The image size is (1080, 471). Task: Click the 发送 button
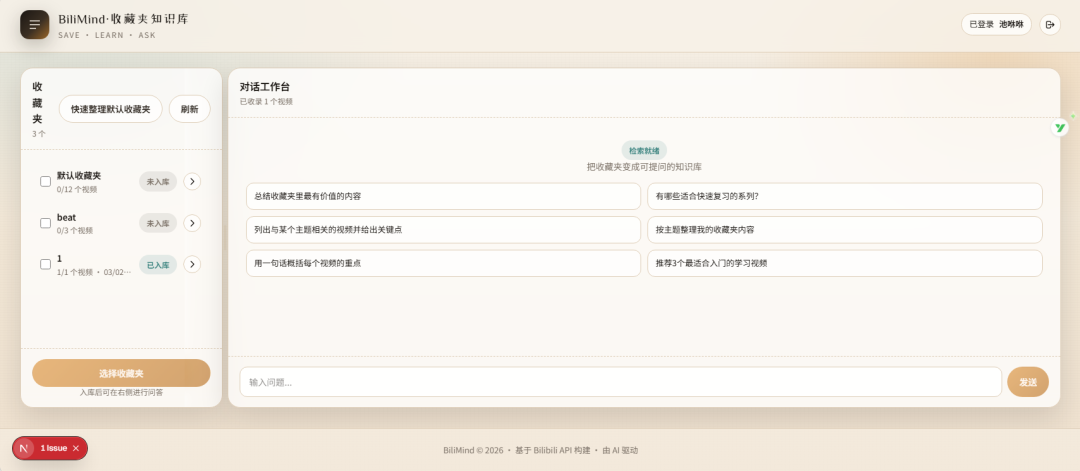pos(1028,382)
